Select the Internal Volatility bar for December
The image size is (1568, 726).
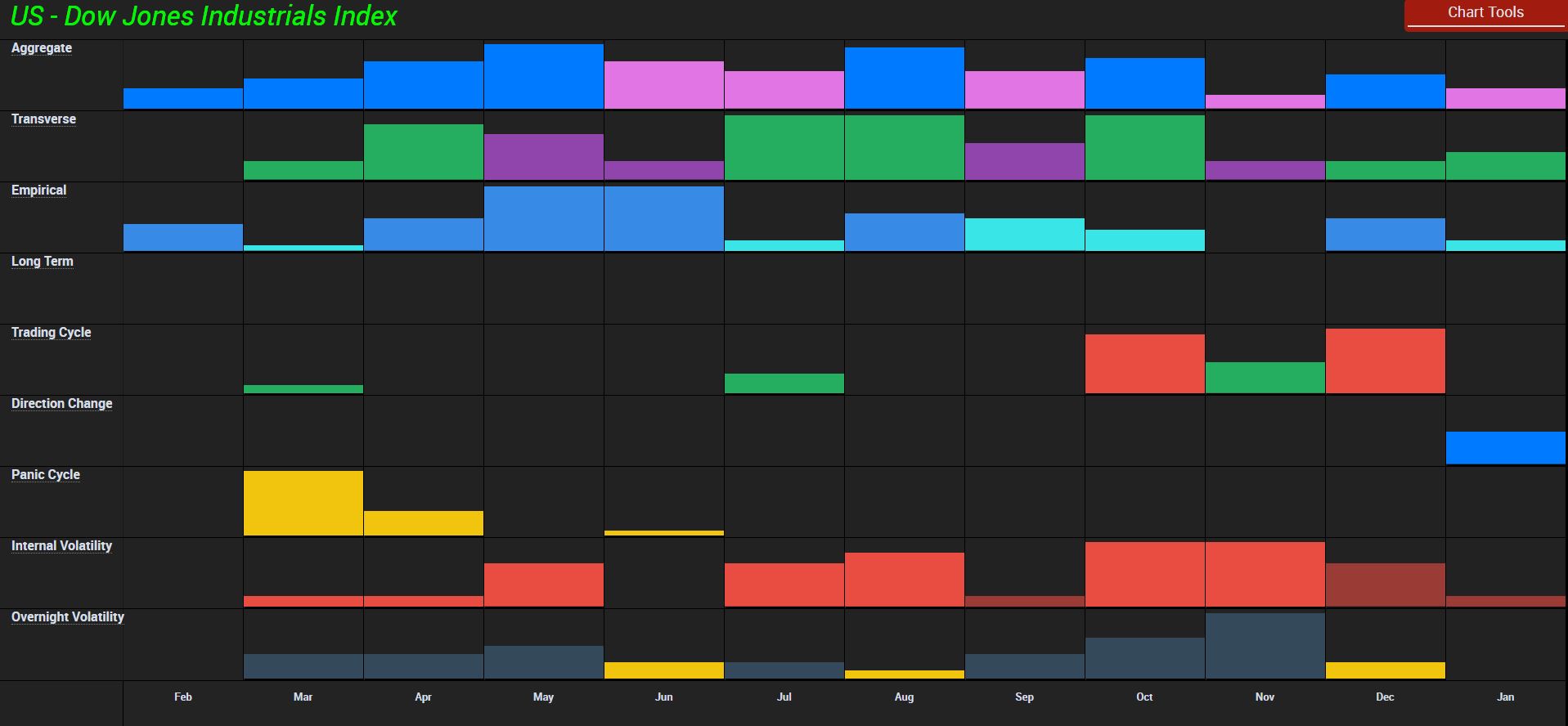pyautogui.click(x=1386, y=585)
